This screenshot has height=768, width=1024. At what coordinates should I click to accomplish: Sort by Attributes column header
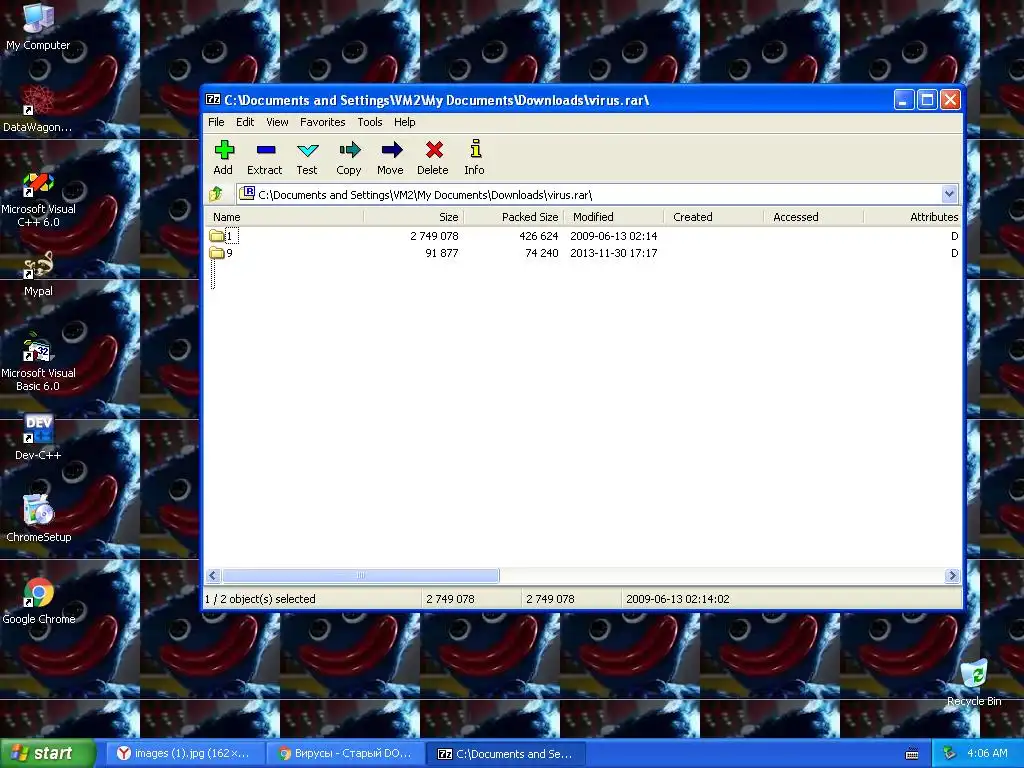912,217
